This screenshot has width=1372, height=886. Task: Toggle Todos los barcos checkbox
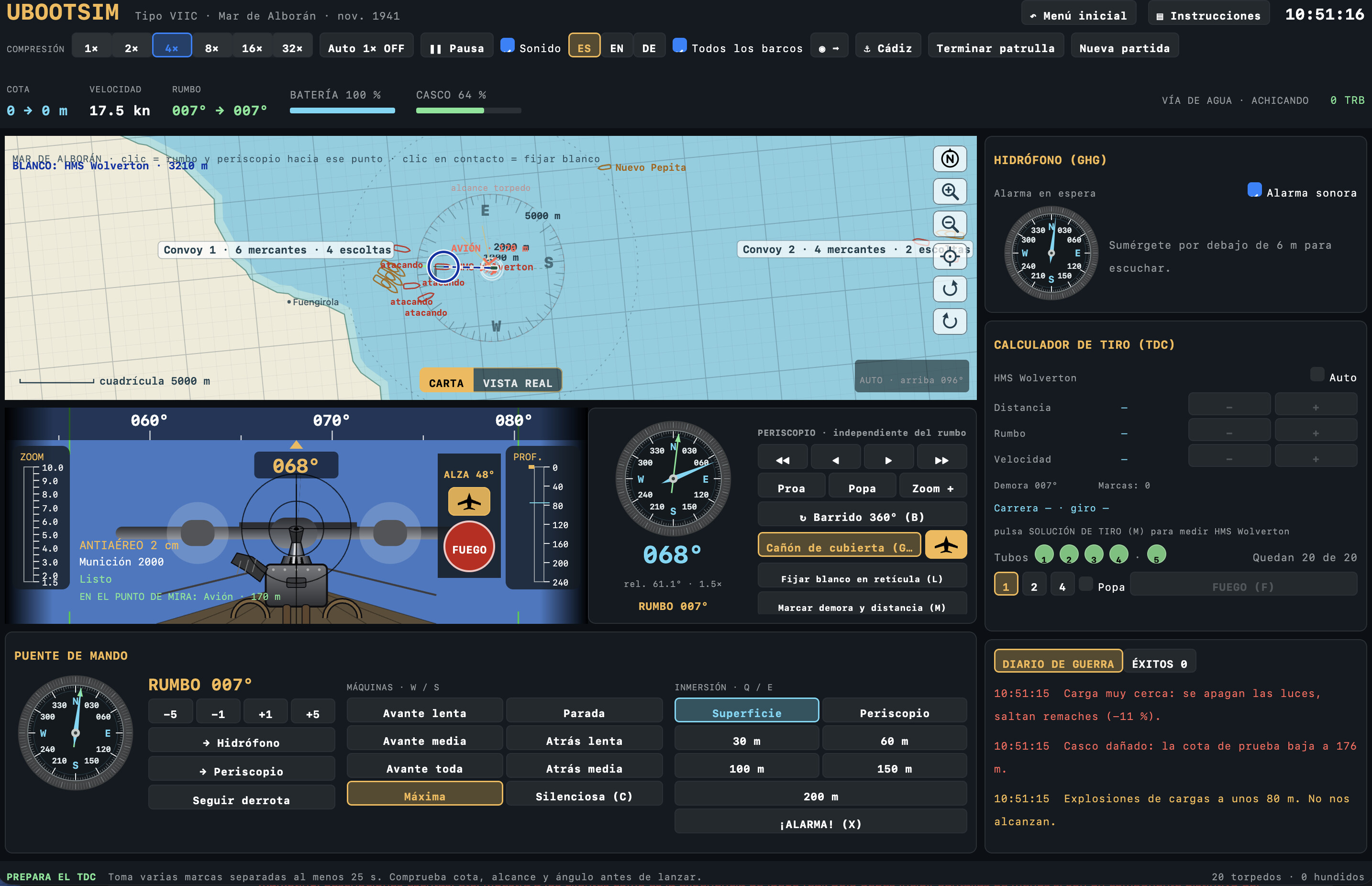pyautogui.click(x=679, y=45)
